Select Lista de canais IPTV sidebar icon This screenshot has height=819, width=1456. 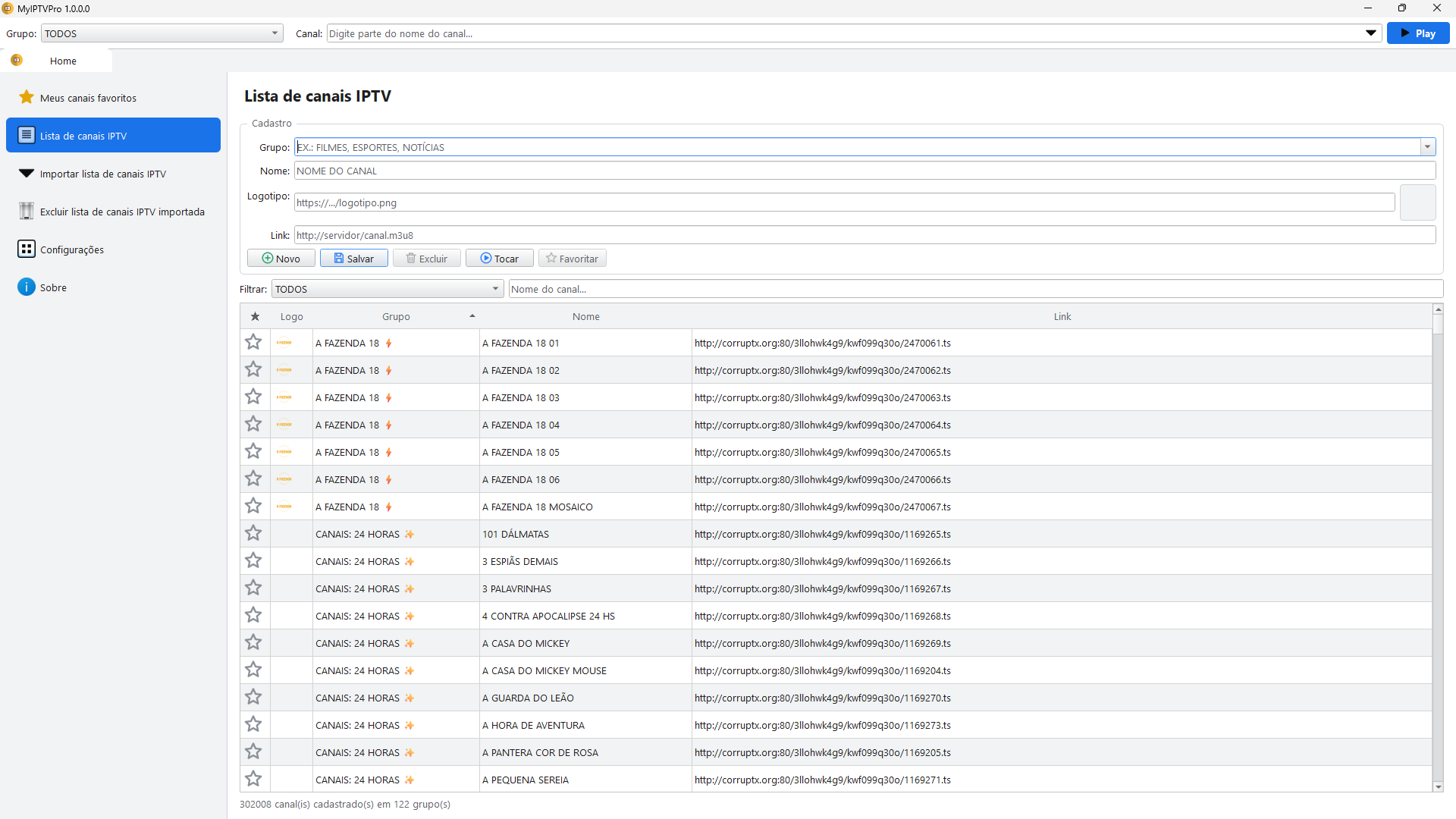click(x=27, y=135)
